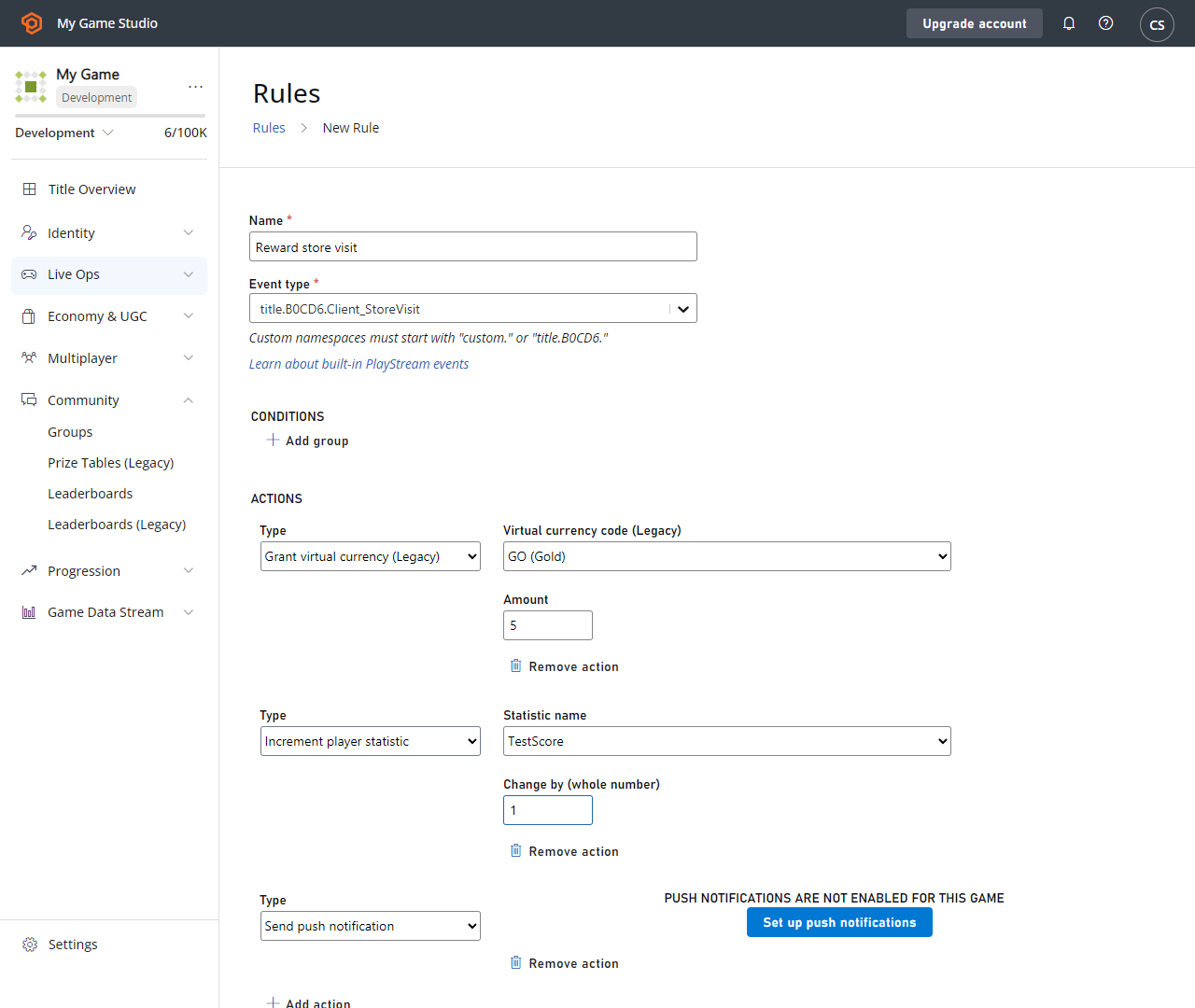Expand the Economy & UGC section
This screenshot has height=1008, width=1195.
[189, 316]
